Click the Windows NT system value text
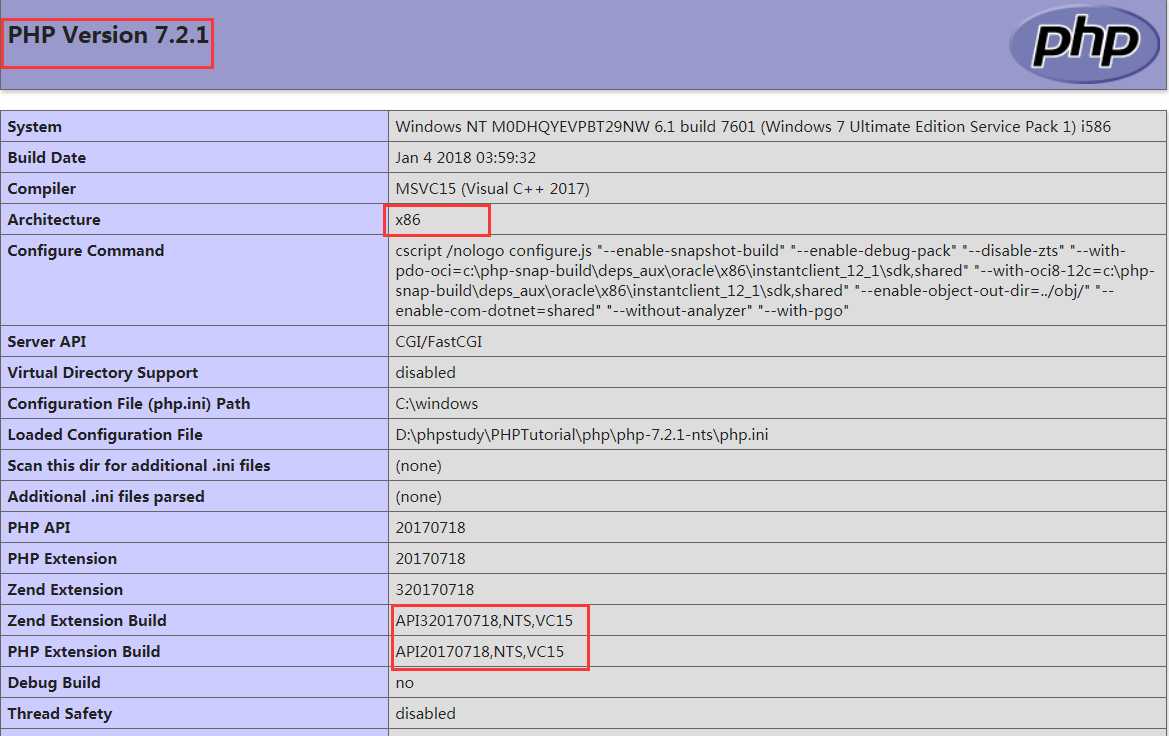The width and height of the screenshot is (1169, 736). pyautogui.click(x=753, y=127)
